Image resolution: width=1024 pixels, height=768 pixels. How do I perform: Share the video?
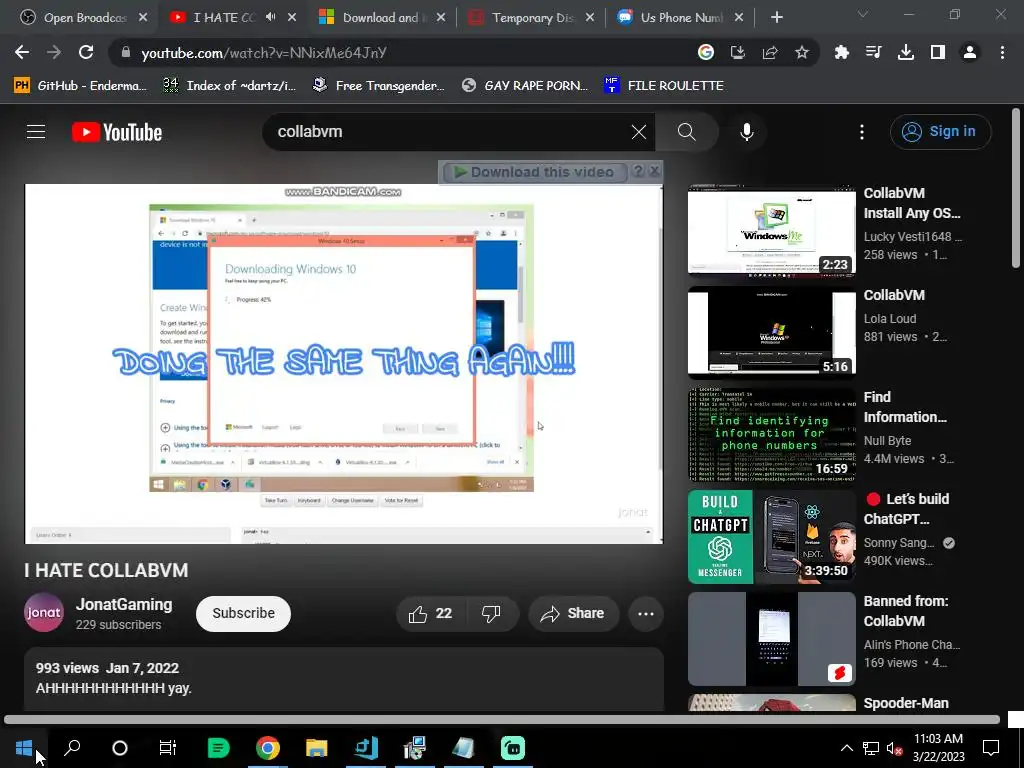[x=573, y=613]
